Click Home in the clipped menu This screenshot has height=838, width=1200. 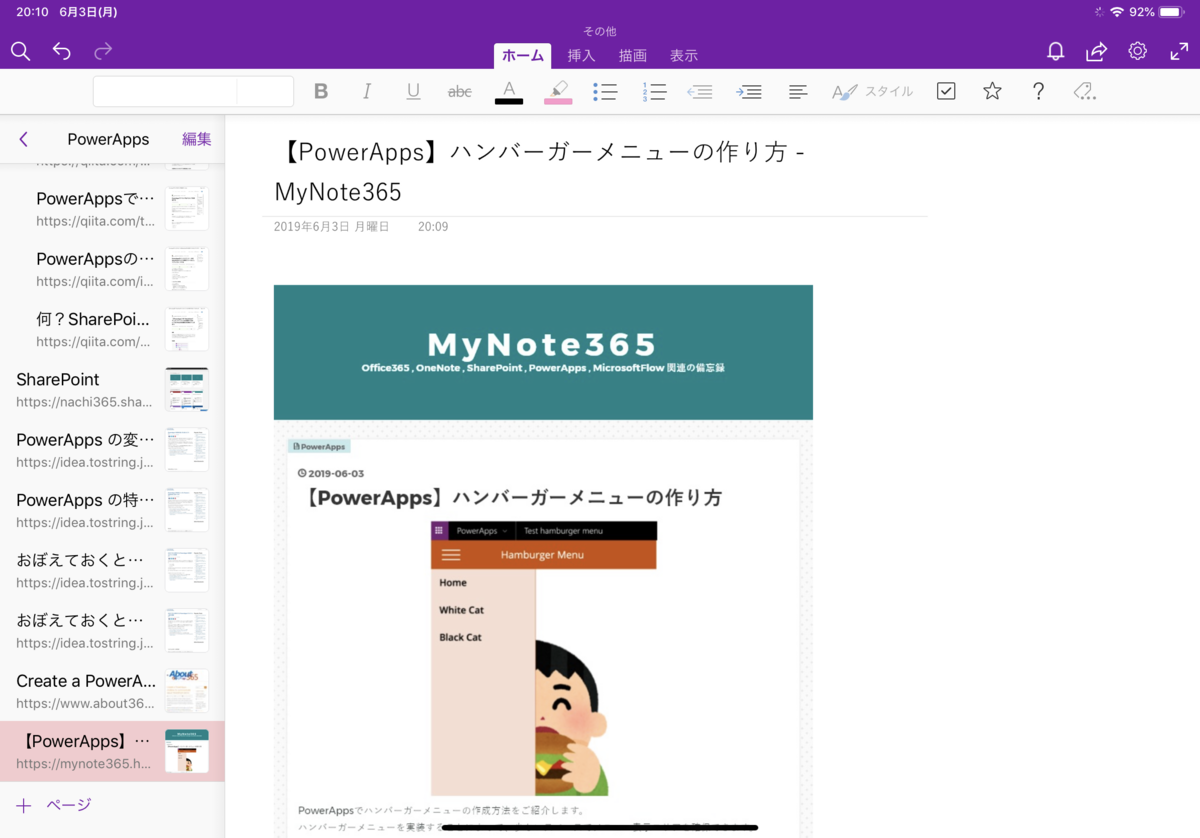453,582
